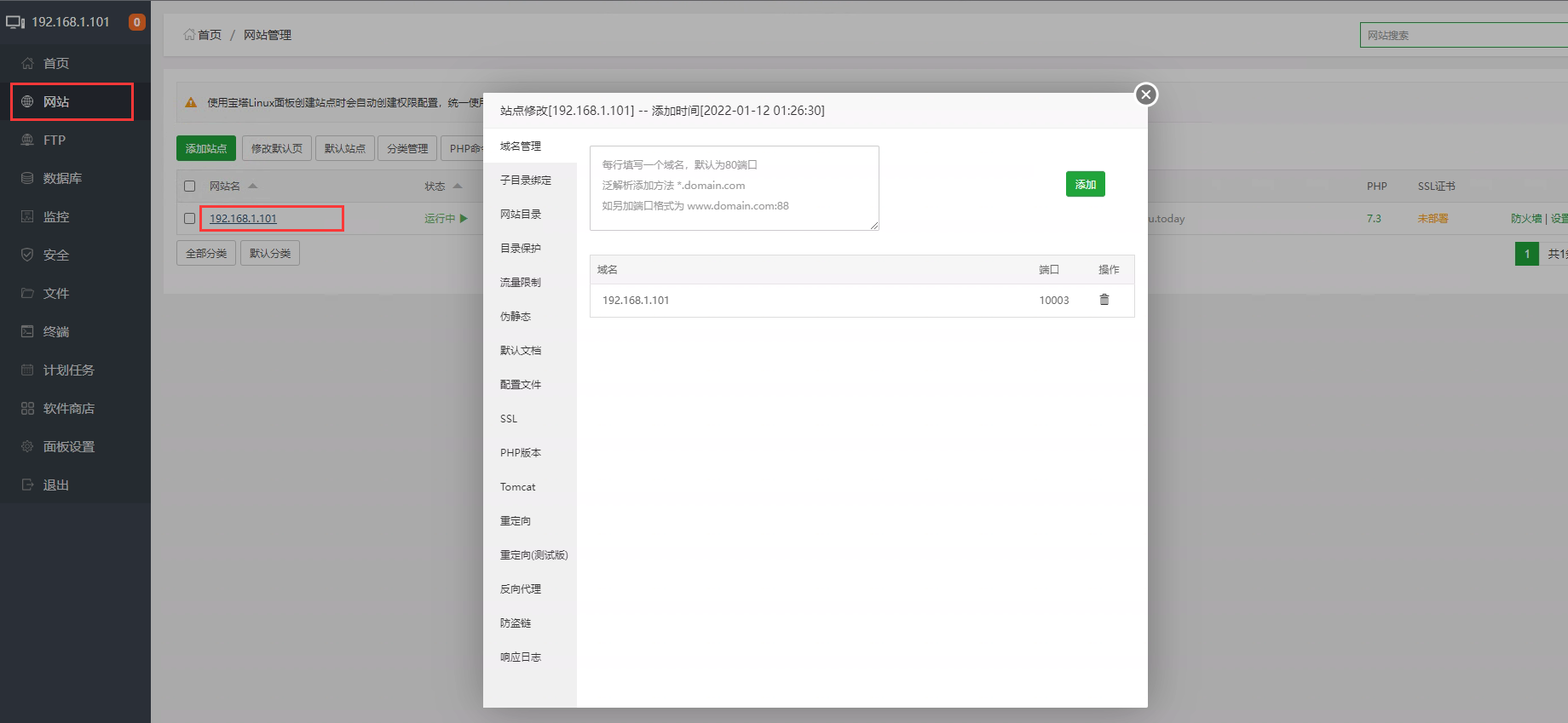Screen dimensions: 1568x723
Task: Open the 192.168.1.101 site link
Action: 243,219
